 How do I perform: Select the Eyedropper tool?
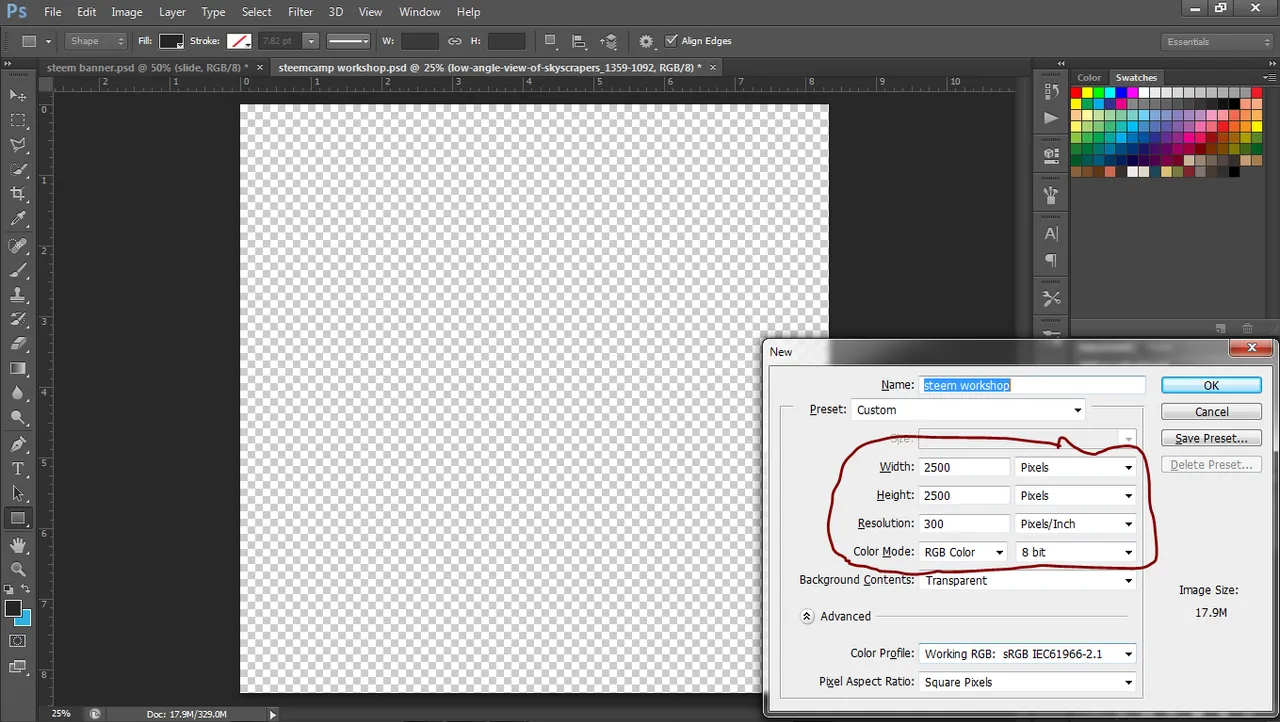(x=18, y=219)
